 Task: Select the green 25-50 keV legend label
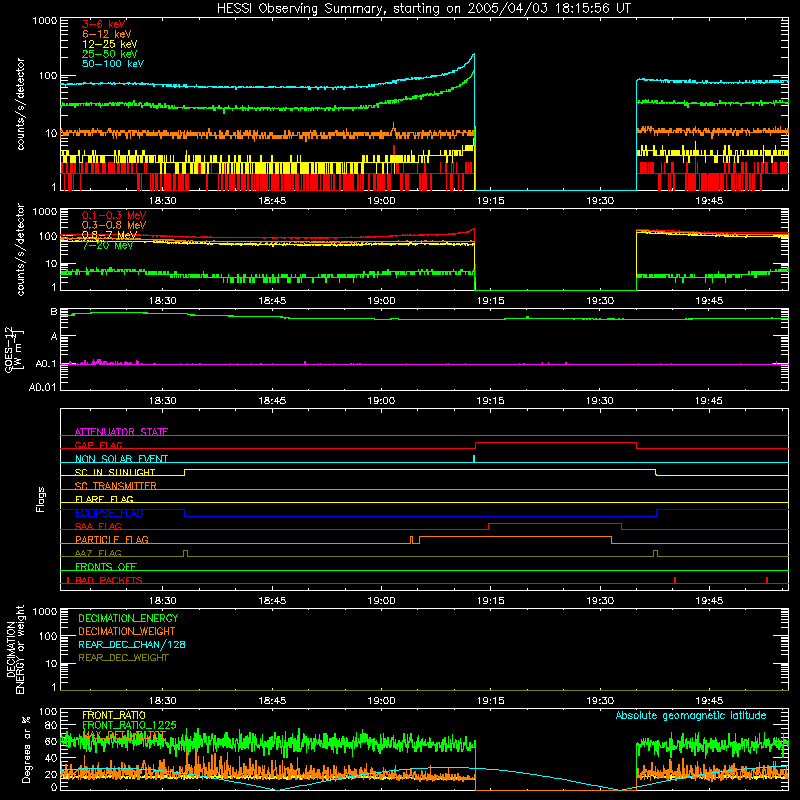[x=109, y=54]
